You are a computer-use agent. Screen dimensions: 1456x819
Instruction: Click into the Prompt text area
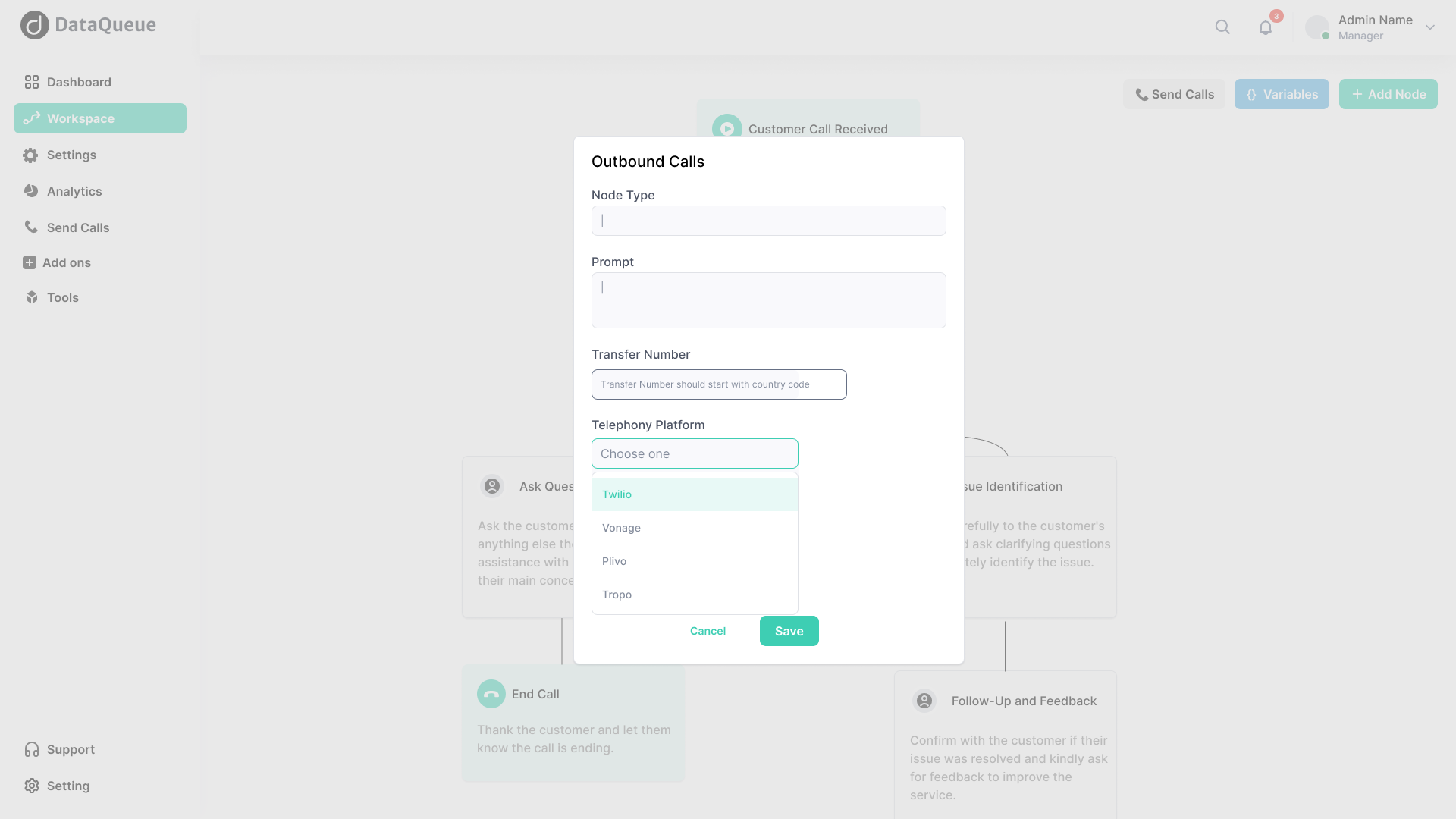[768, 300]
